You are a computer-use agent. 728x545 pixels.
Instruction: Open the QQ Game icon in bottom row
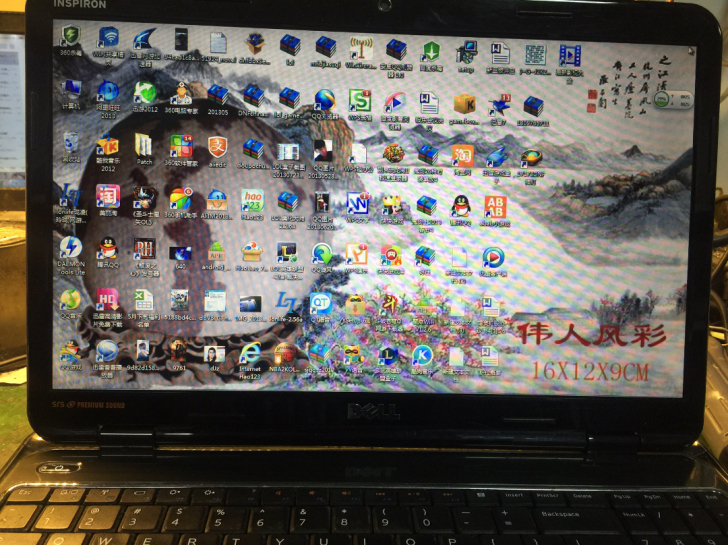point(71,351)
